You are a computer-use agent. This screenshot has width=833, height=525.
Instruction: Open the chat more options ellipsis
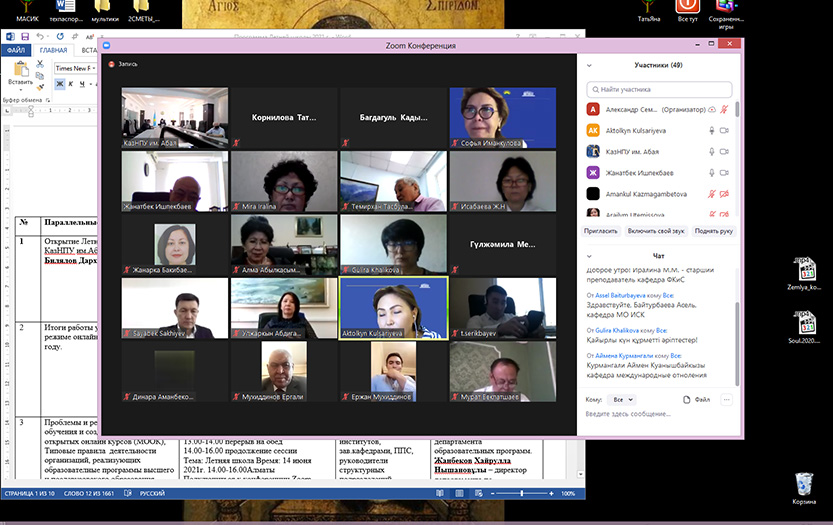[726, 399]
